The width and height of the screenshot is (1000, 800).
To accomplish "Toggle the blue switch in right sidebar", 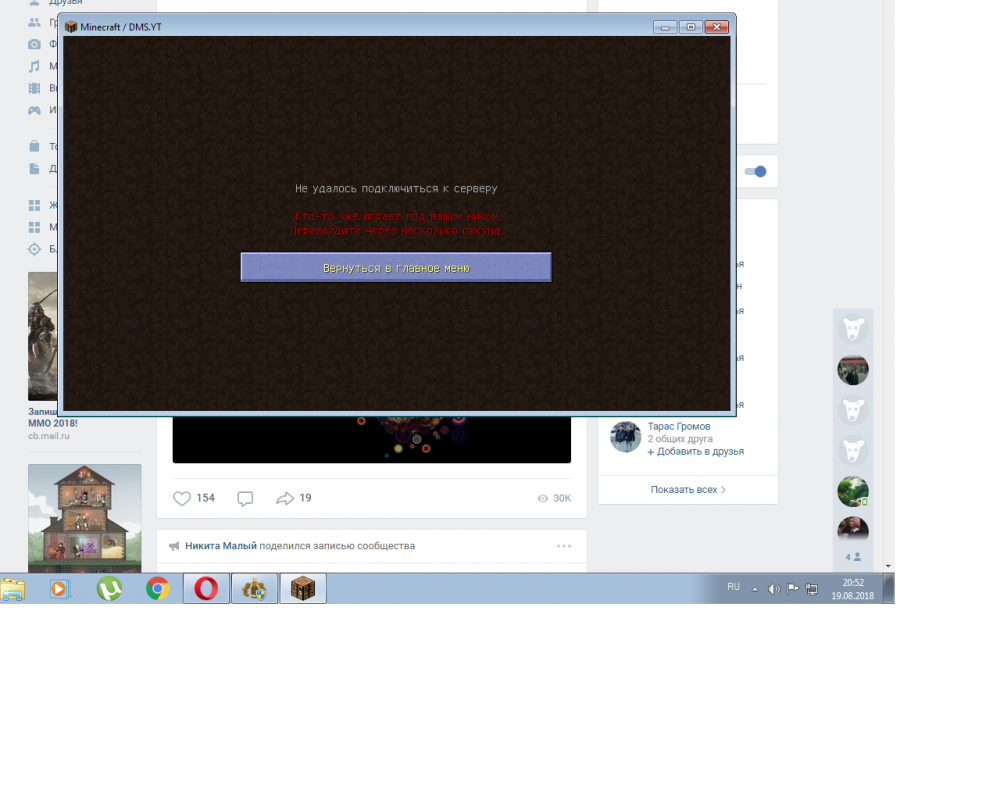I will tap(756, 172).
